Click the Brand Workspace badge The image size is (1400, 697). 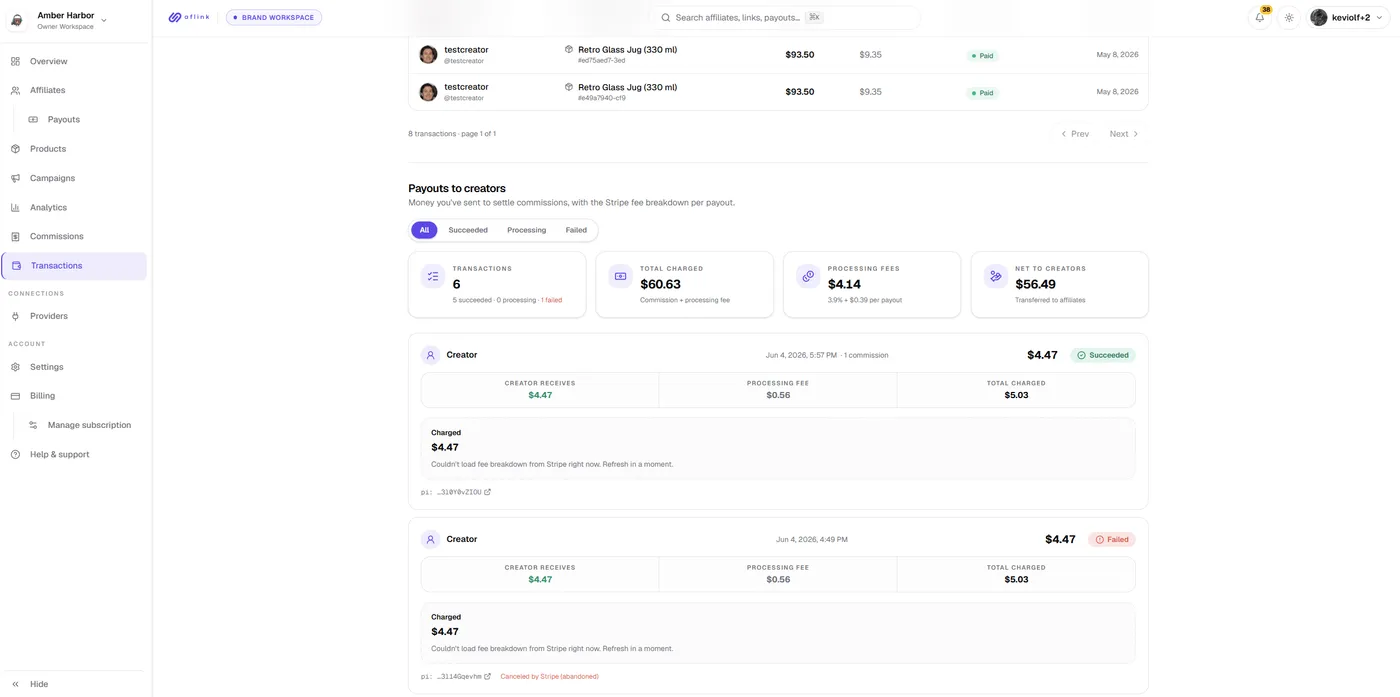[274, 17]
